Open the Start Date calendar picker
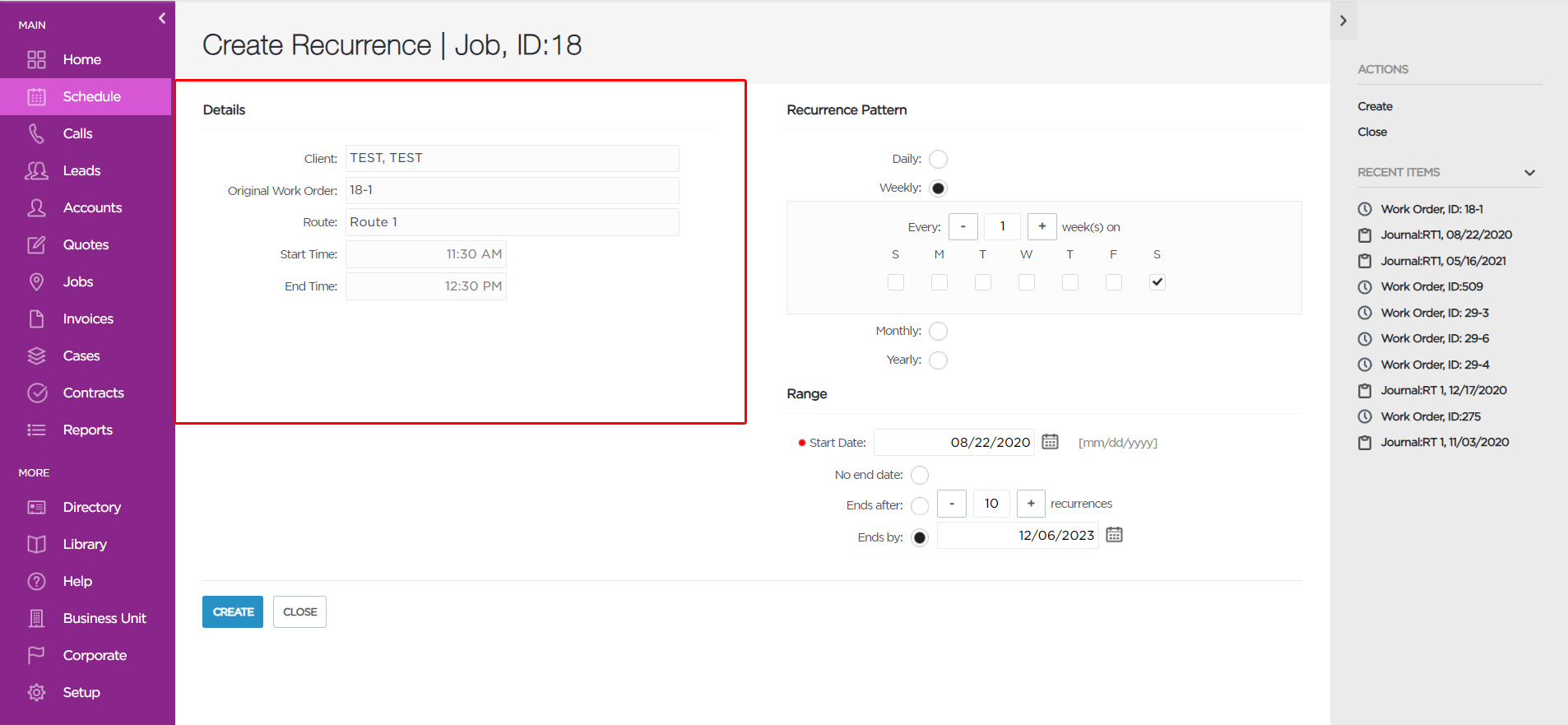 1050,442
